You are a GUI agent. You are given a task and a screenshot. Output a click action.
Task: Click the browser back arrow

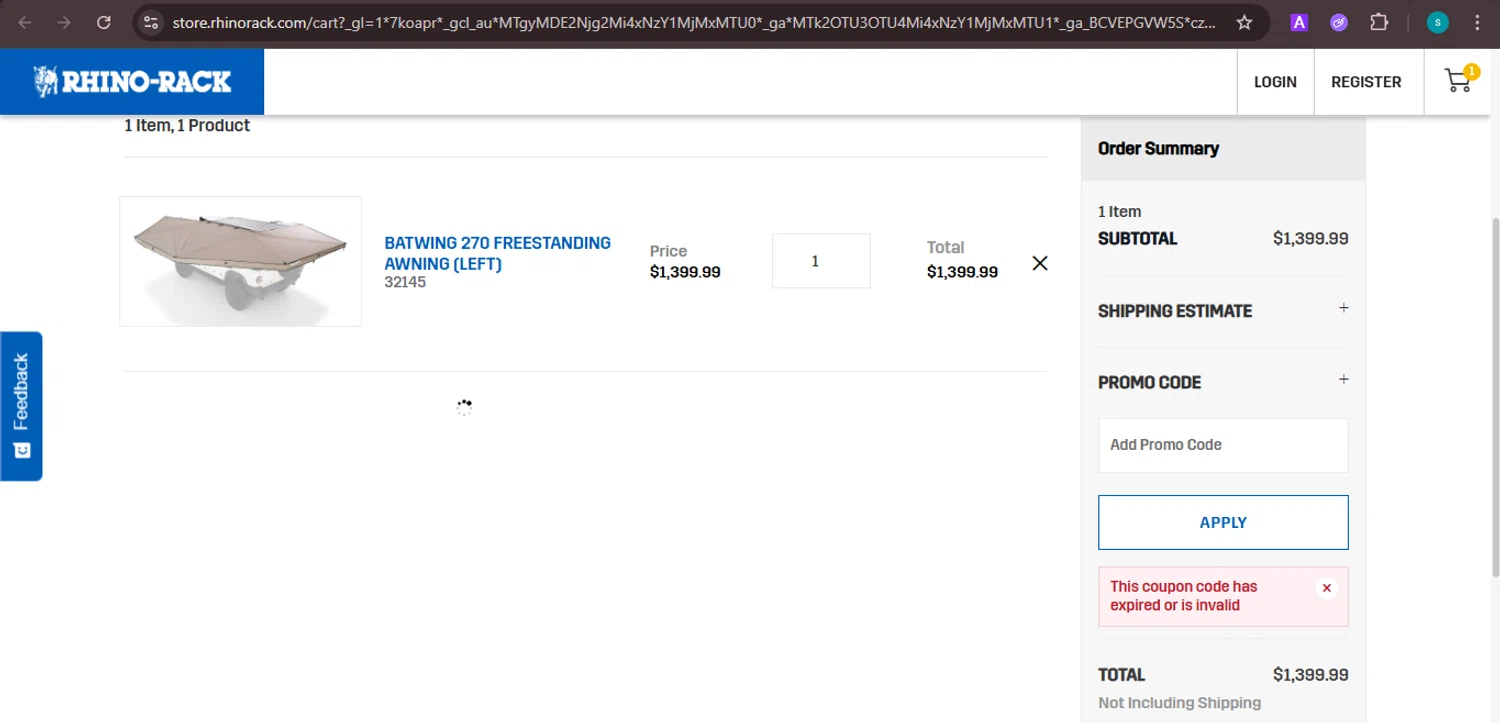pyautogui.click(x=25, y=22)
